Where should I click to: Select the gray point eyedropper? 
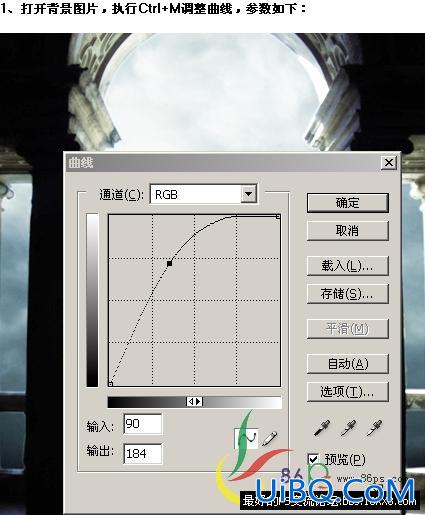(x=348, y=428)
